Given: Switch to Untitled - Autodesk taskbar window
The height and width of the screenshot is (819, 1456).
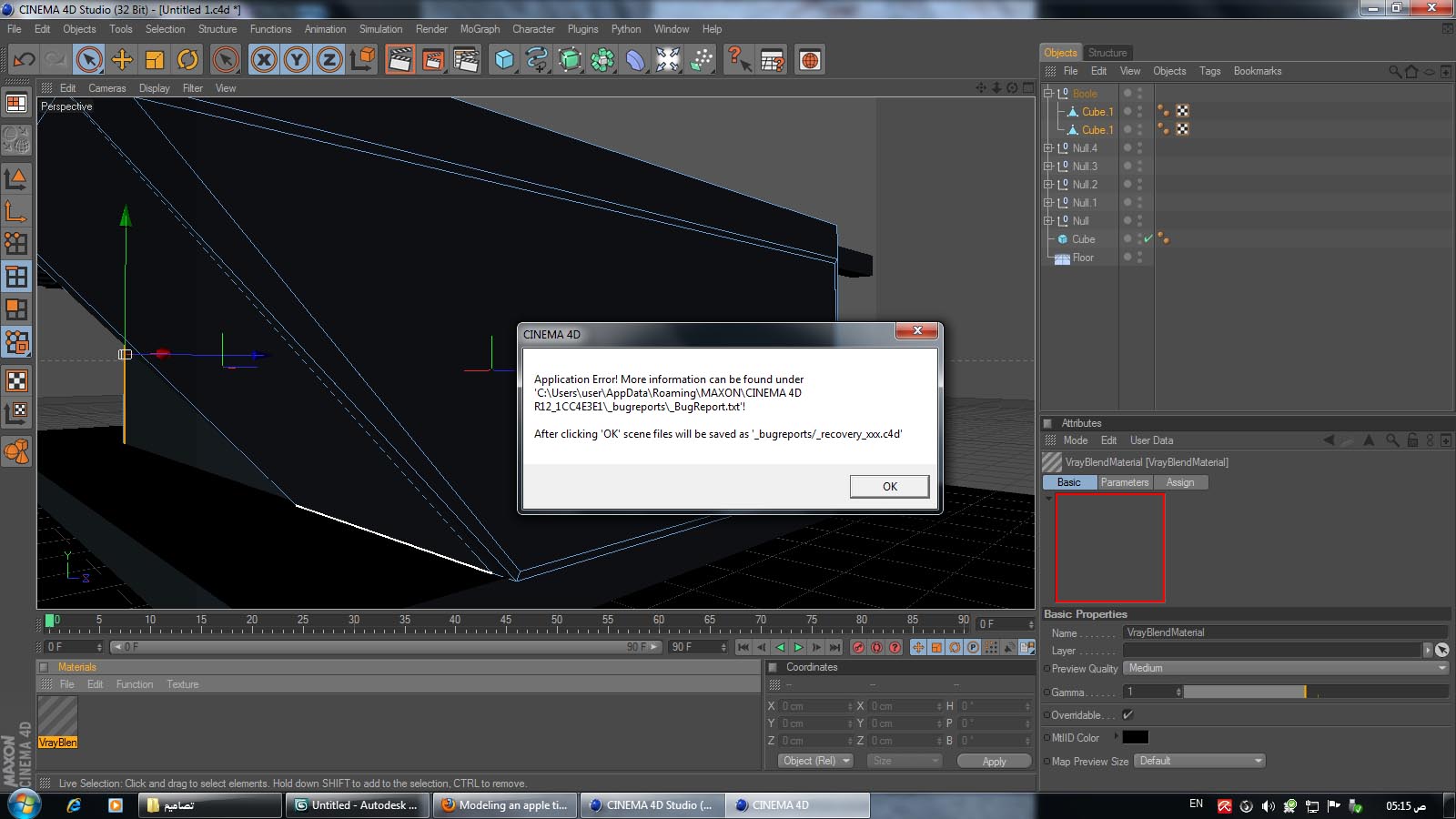Looking at the screenshot, I should point(358,805).
